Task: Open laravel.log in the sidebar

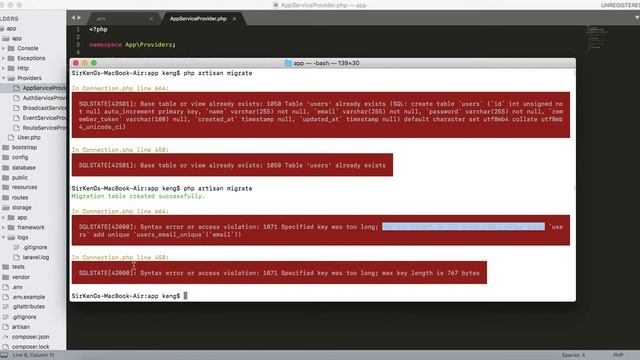Action: (x=36, y=257)
